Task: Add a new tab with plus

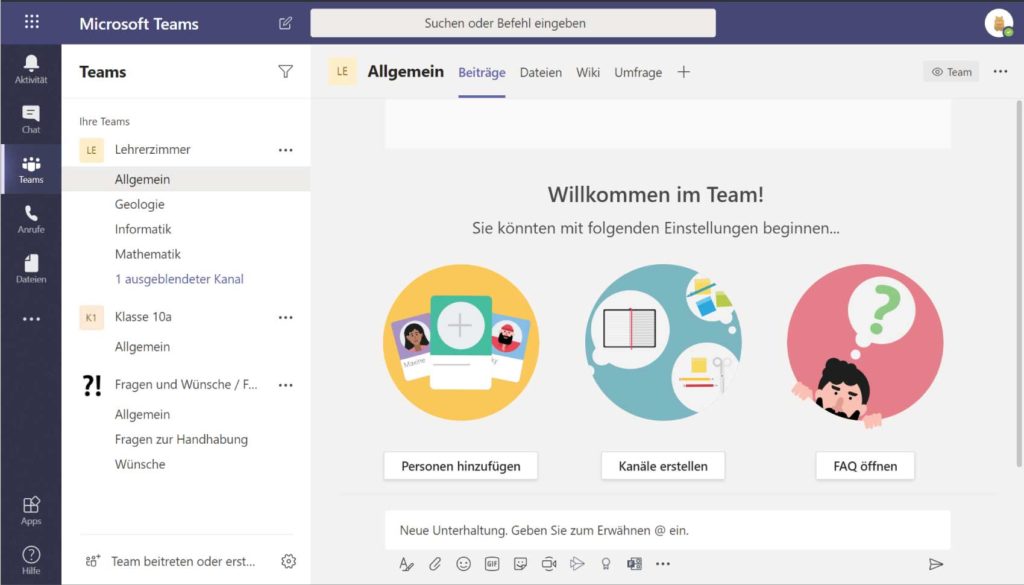Action: click(684, 72)
